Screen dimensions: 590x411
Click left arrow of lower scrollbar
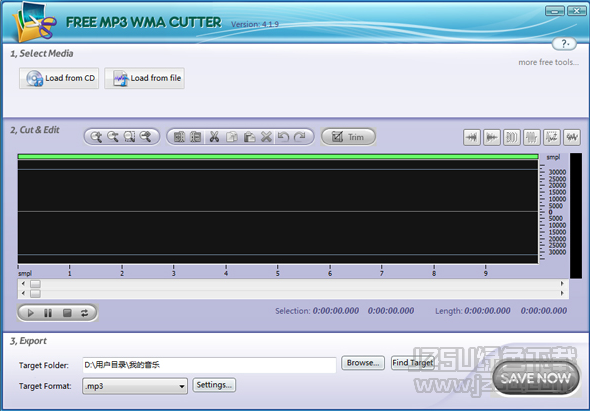pos(23,293)
